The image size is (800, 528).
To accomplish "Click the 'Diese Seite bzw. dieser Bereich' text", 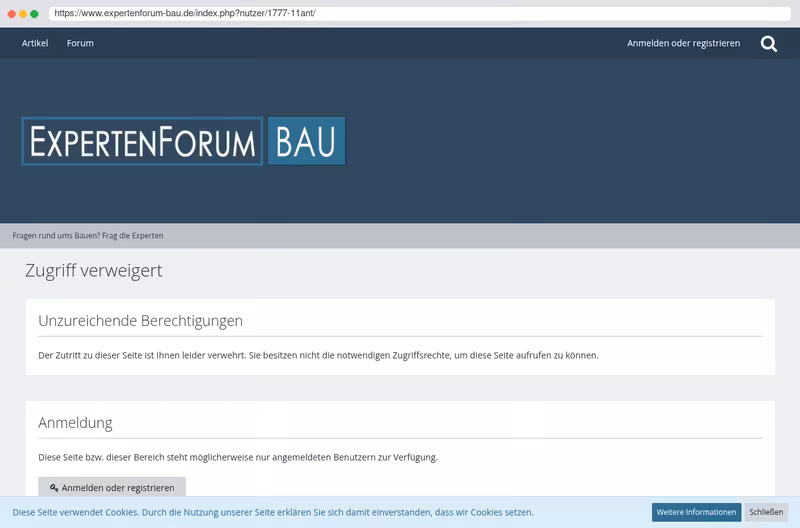I will (x=238, y=457).
